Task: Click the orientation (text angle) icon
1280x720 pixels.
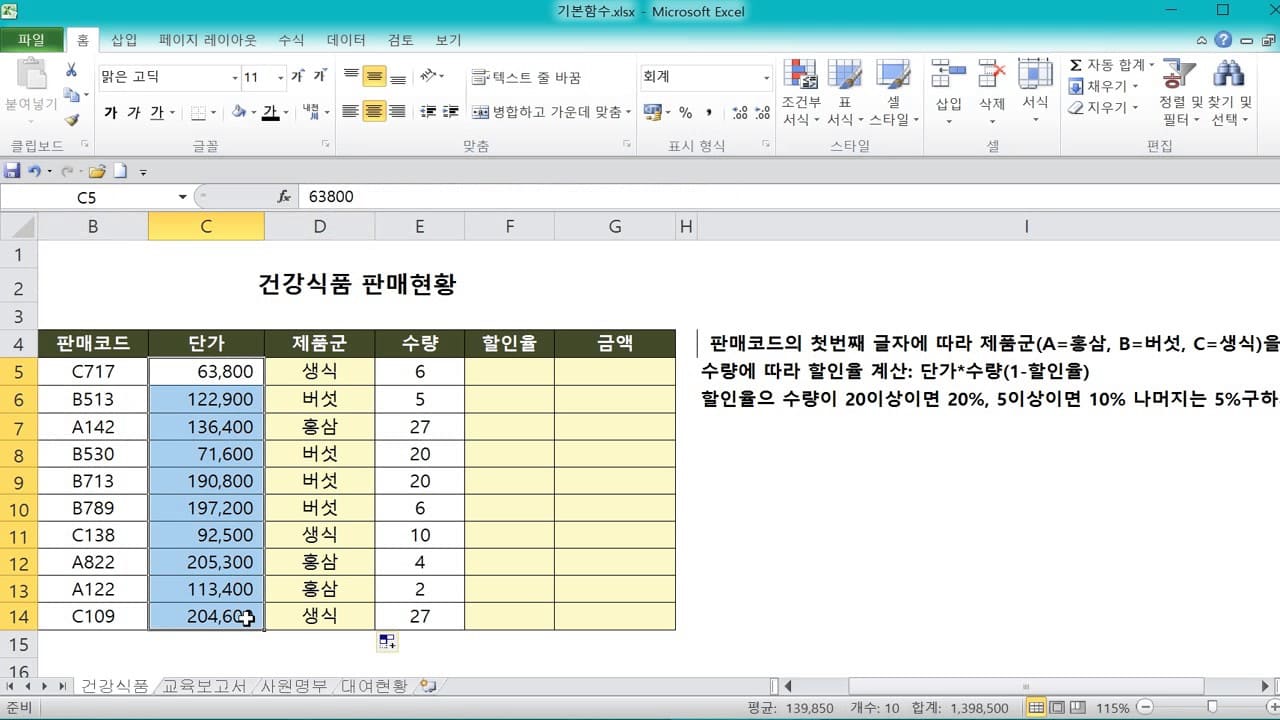Action: 430,76
